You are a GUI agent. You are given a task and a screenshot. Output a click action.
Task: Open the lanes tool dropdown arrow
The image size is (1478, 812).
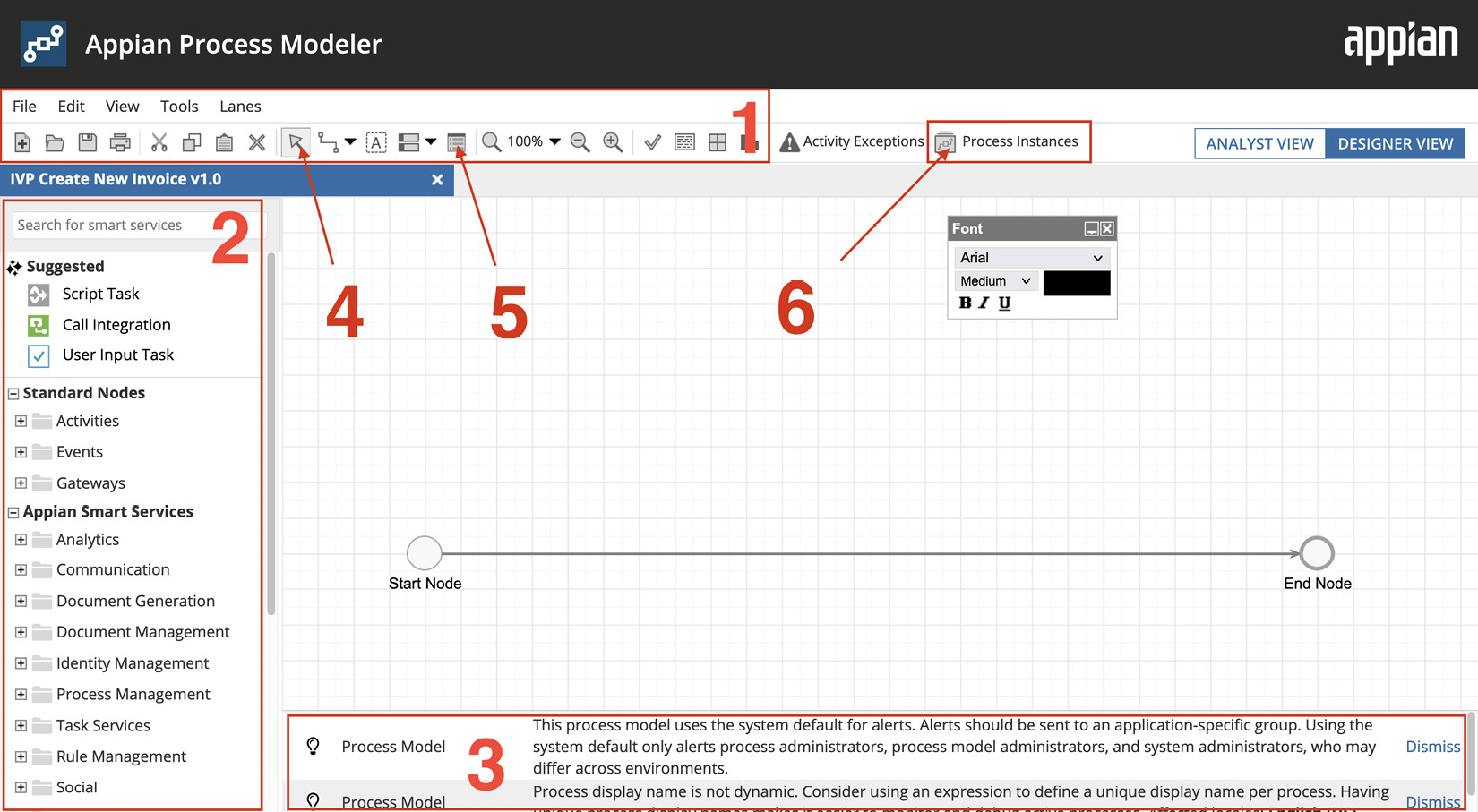pyautogui.click(x=431, y=141)
